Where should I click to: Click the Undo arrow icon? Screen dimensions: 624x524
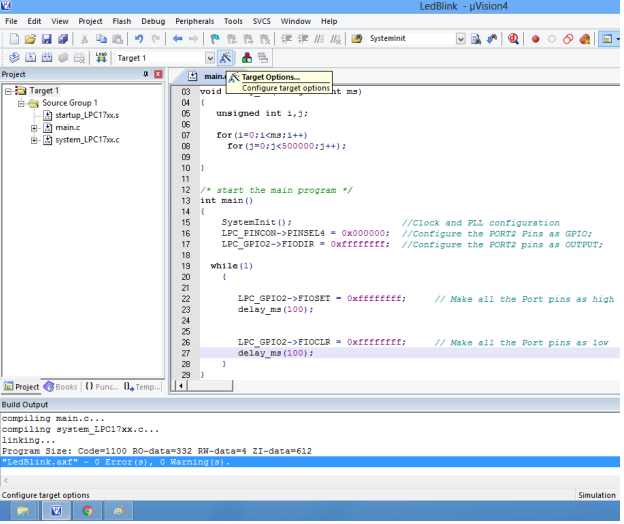click(139, 39)
